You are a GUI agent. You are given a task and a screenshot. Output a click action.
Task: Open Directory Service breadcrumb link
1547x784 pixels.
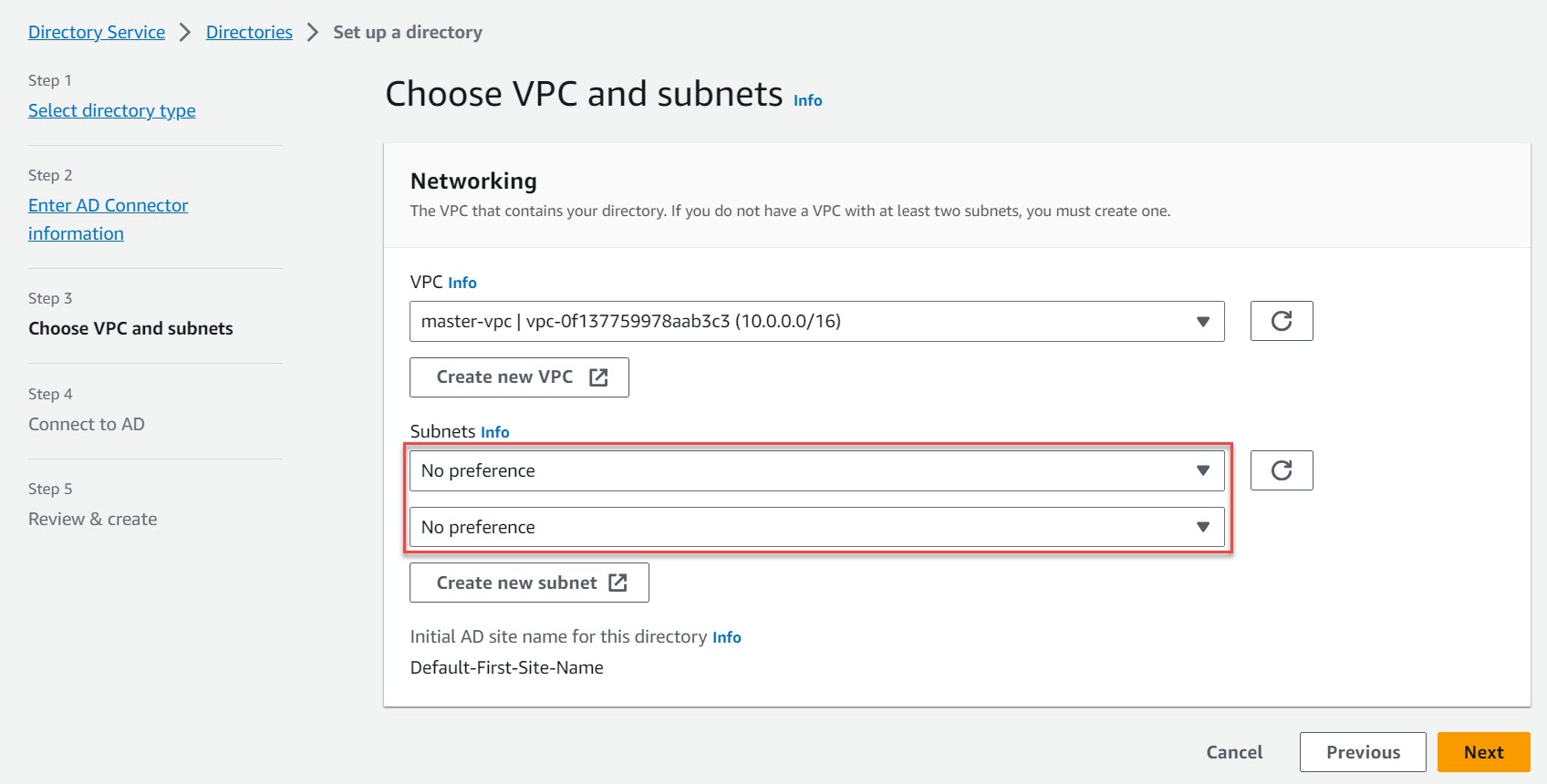coord(97,32)
